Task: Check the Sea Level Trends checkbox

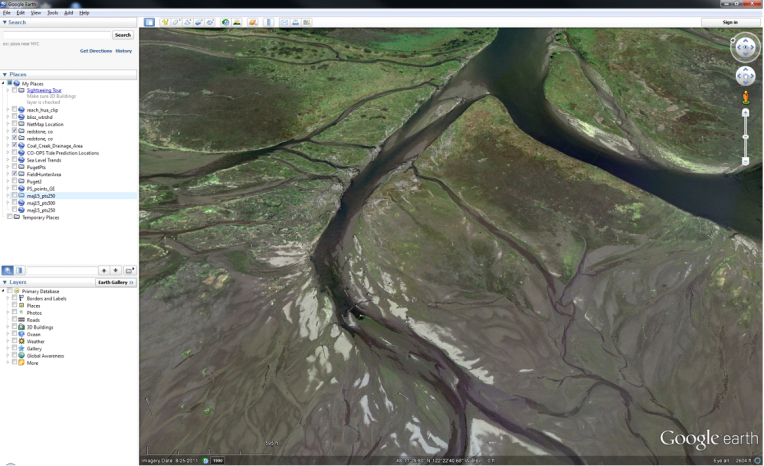Action: [x=15, y=160]
